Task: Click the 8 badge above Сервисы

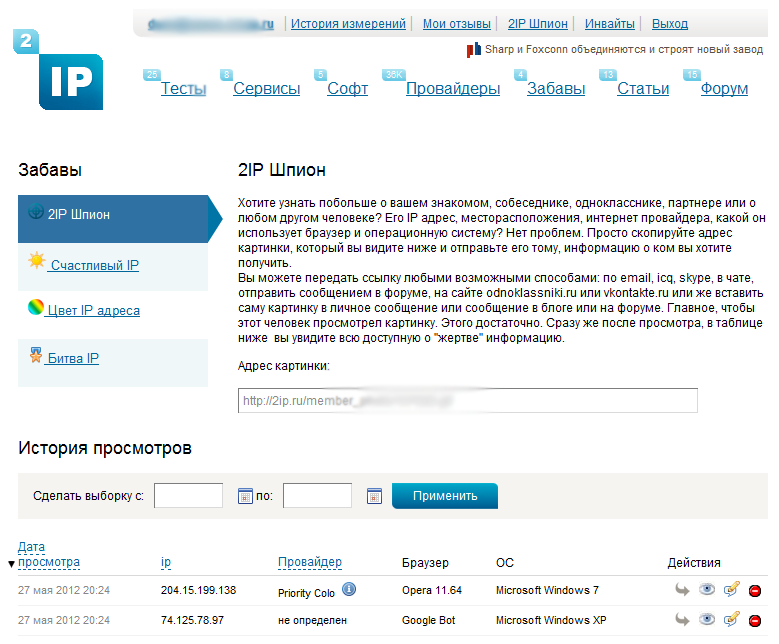Action: [226, 75]
